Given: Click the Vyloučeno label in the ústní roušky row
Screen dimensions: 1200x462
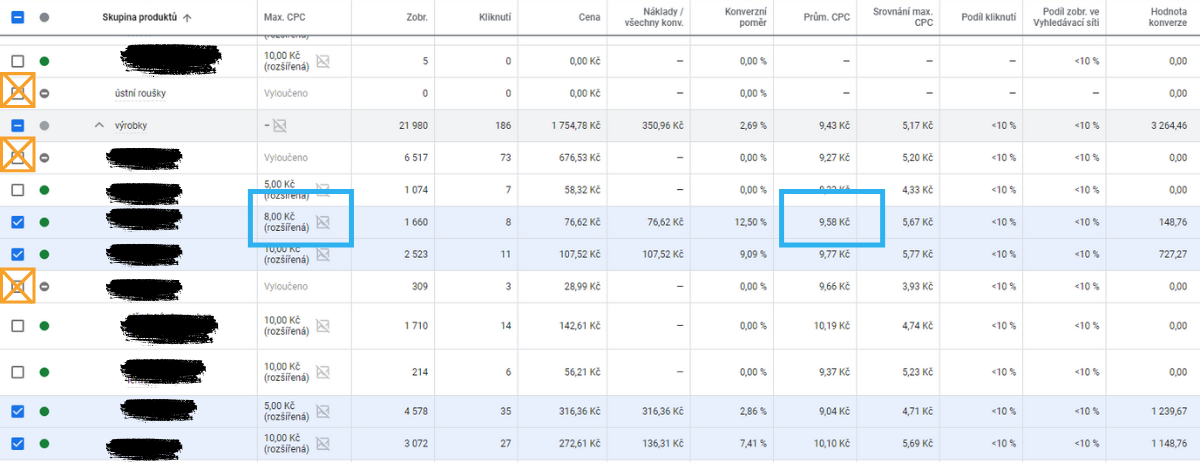Looking at the screenshot, I should (286, 93).
